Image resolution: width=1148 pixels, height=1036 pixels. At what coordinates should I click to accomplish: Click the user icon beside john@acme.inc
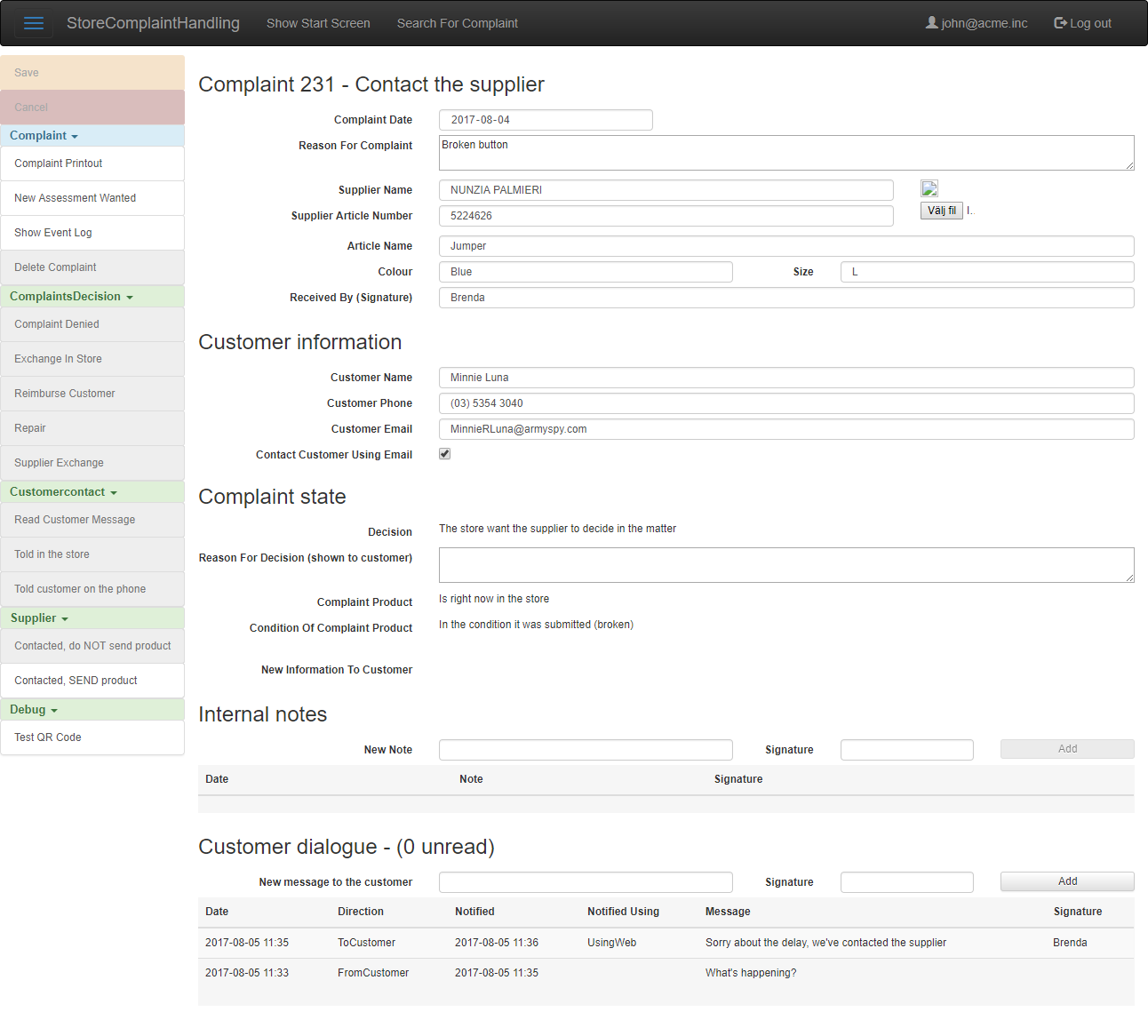coord(931,23)
